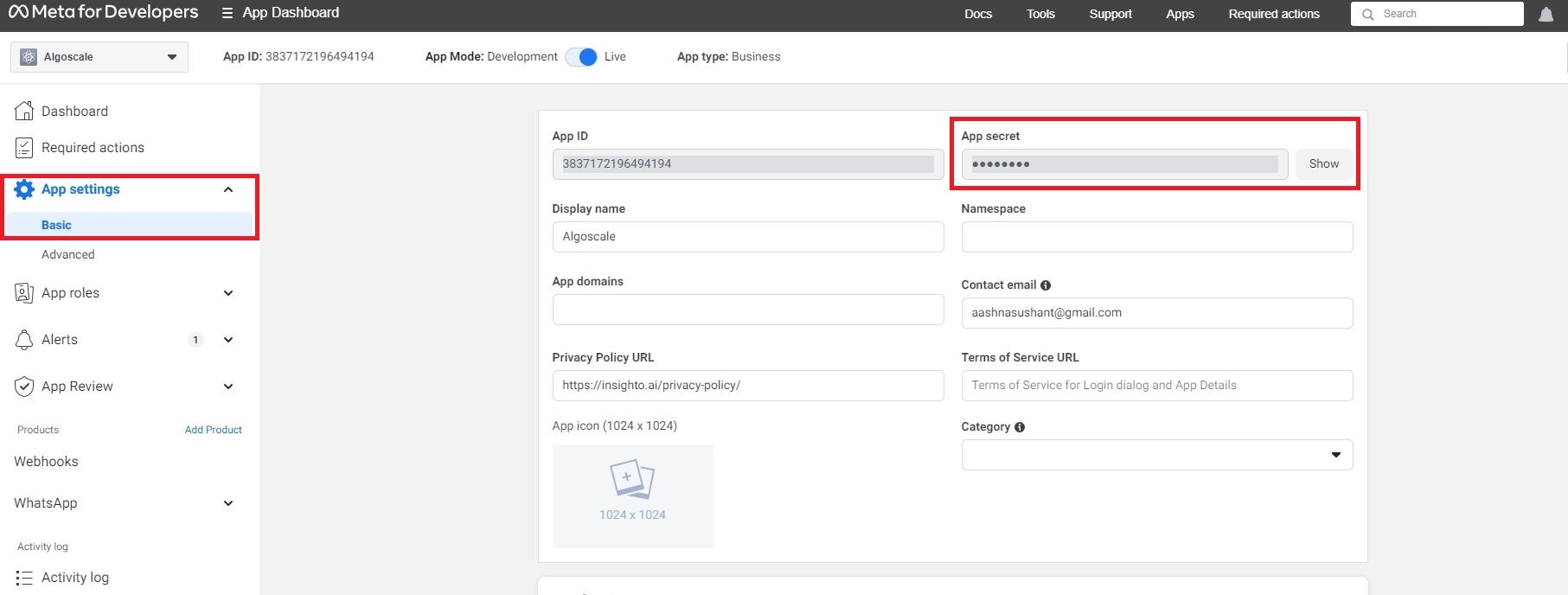Click the Terms of Service URL field
The width and height of the screenshot is (1568, 595).
tap(1157, 386)
